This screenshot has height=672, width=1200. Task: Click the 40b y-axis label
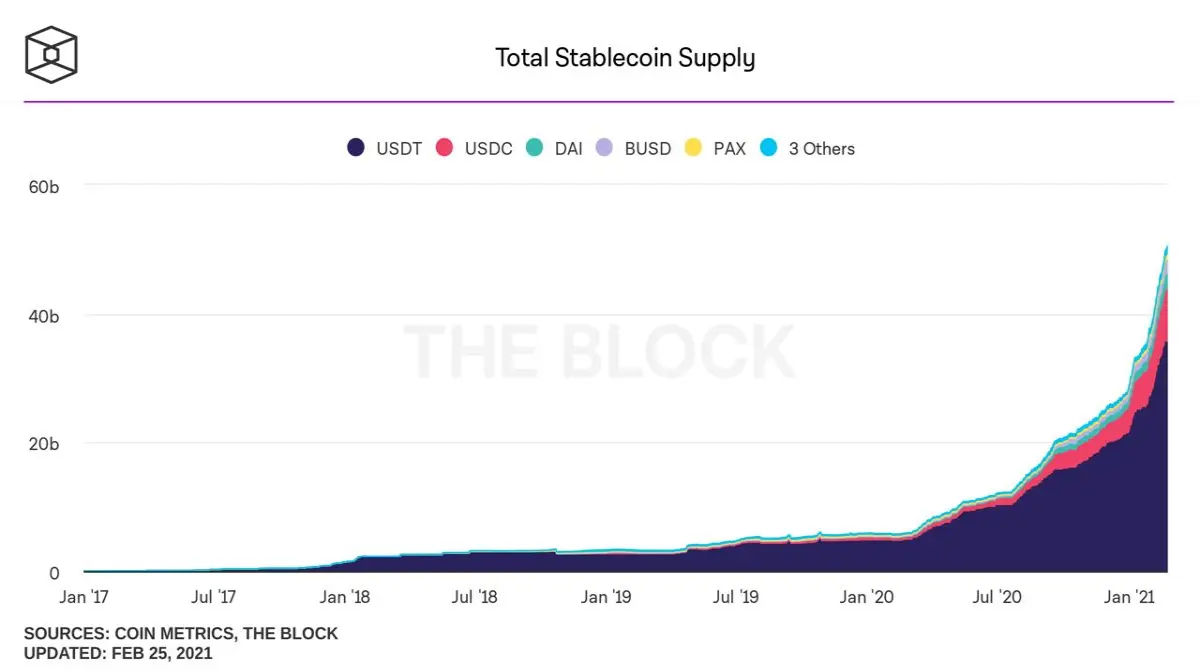pos(42,316)
